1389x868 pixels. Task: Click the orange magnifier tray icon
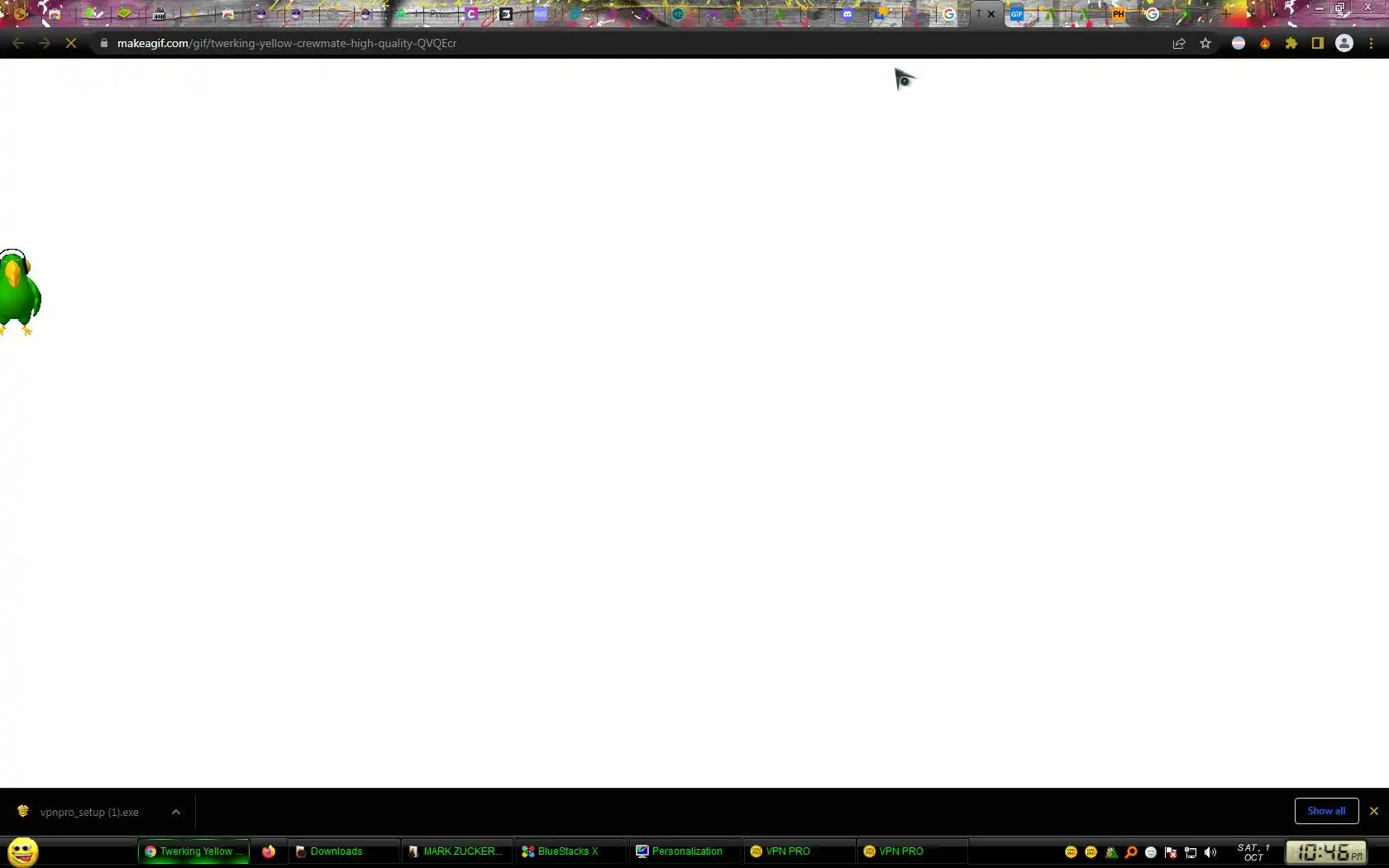[x=1131, y=852]
